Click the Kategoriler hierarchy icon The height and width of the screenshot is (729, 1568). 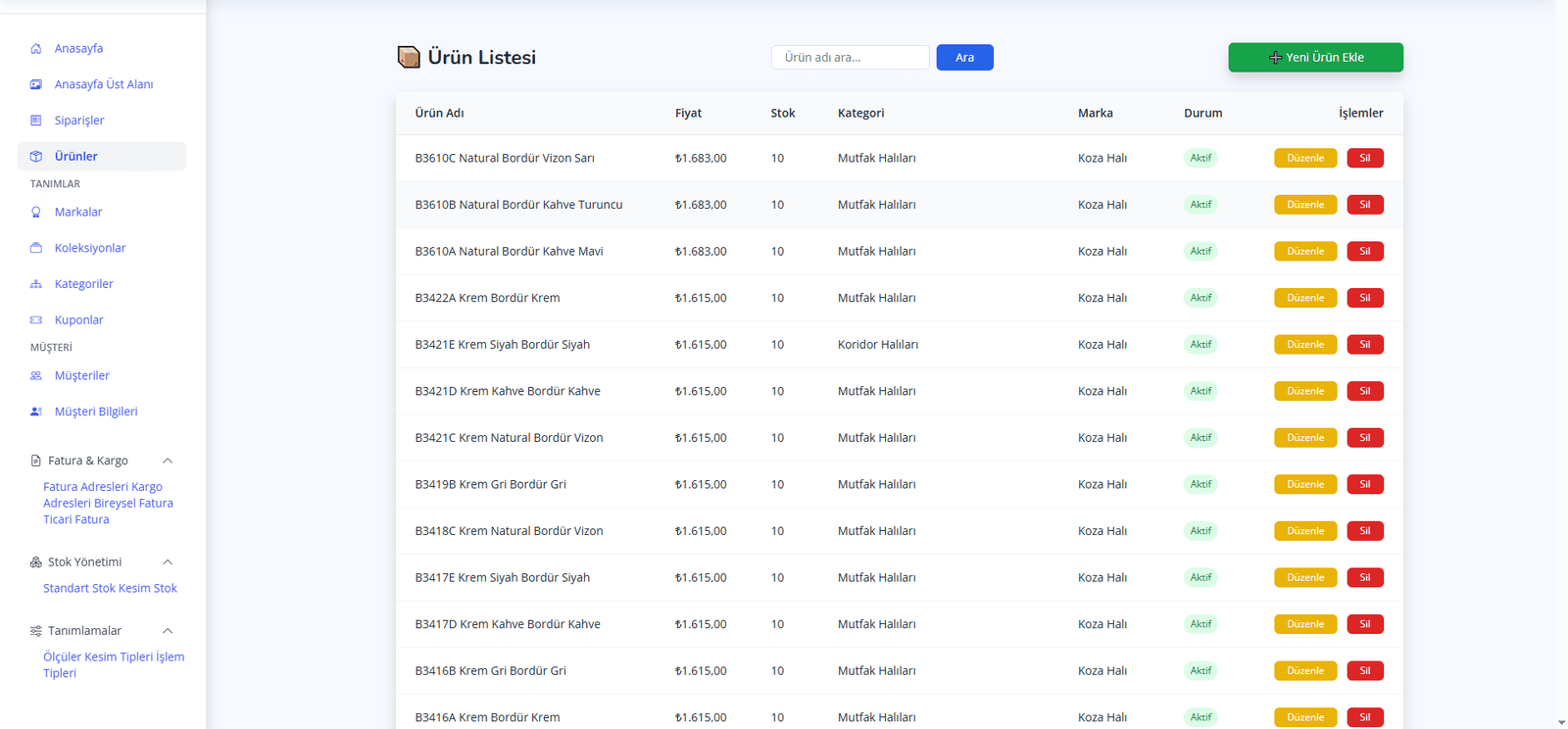pyautogui.click(x=36, y=284)
